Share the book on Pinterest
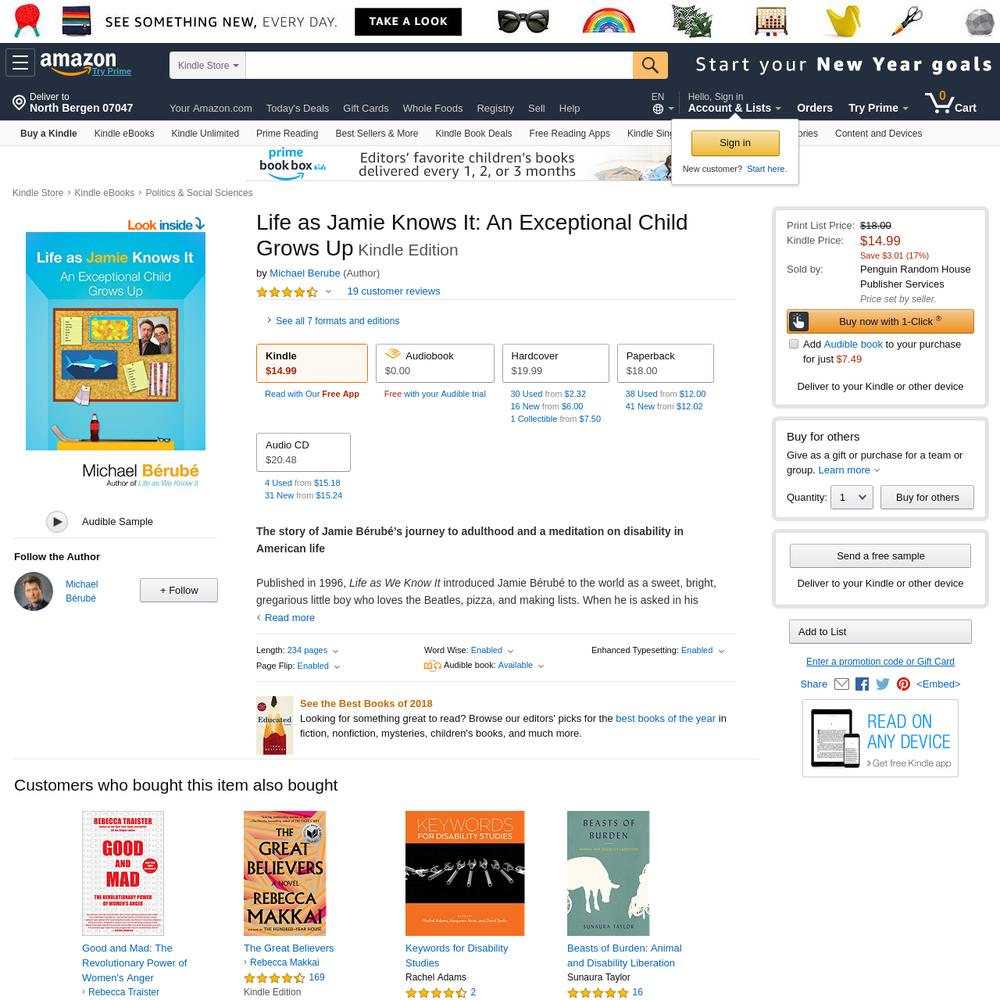The height and width of the screenshot is (1000, 1000). tap(903, 684)
